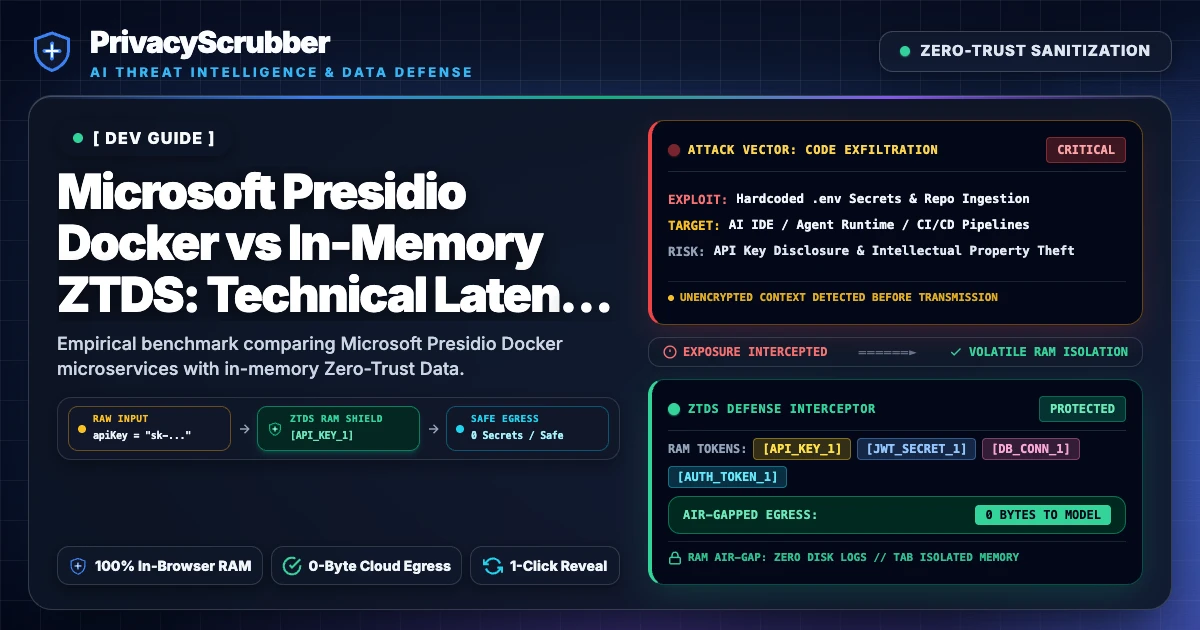
Task: Click the [AUTH_TOKEN_1] teal token chip
Action: click(x=727, y=477)
